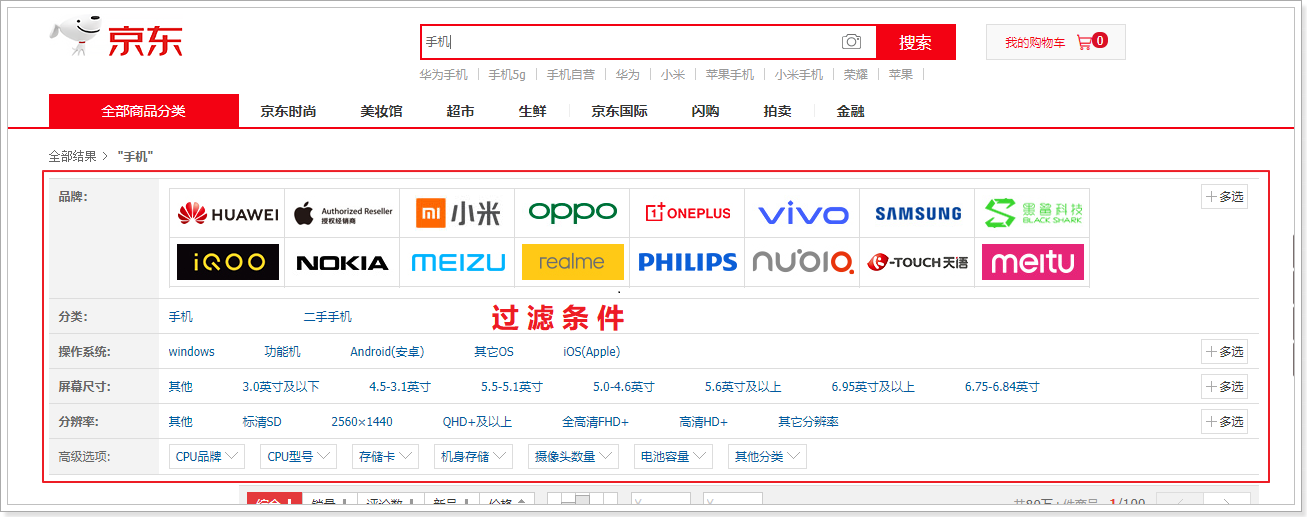Click the 荣耀 suggested search

(855, 74)
